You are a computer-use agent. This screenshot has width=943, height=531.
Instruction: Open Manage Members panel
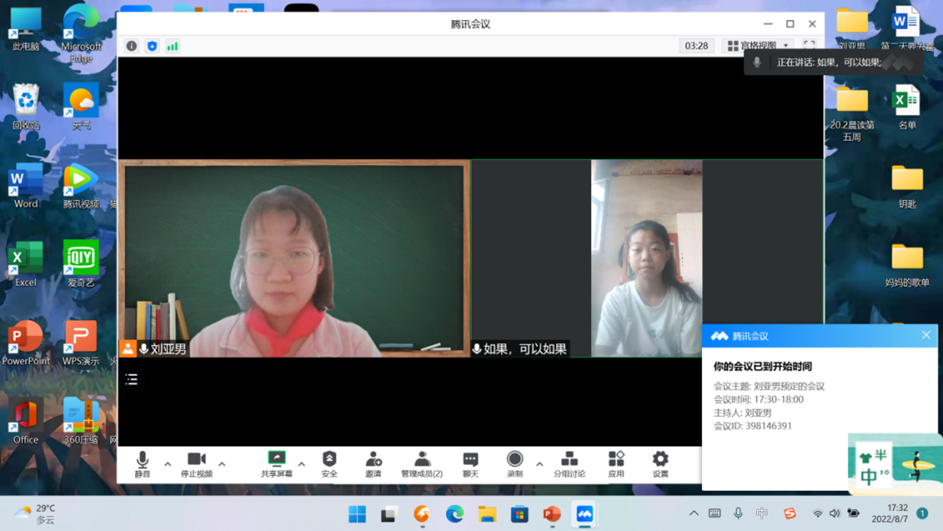point(421,463)
